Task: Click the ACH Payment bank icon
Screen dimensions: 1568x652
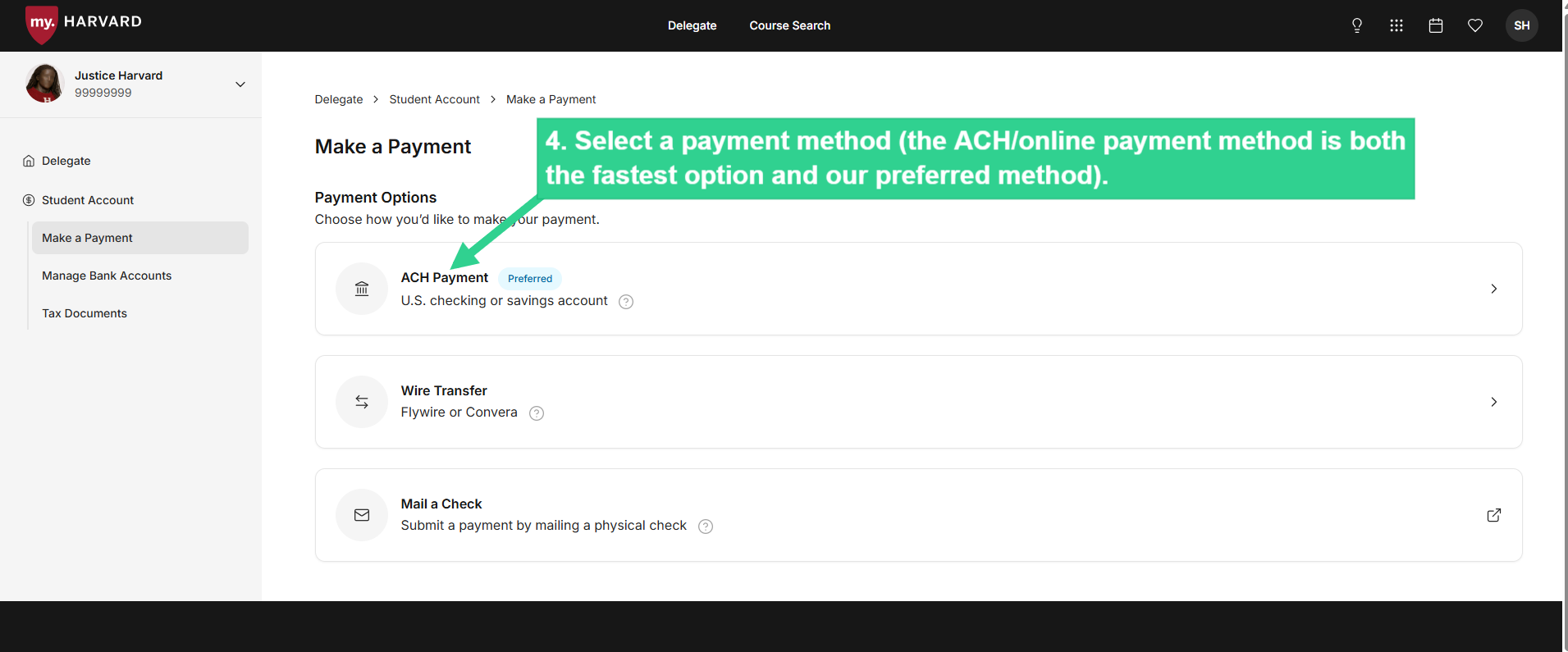Action: coord(362,289)
